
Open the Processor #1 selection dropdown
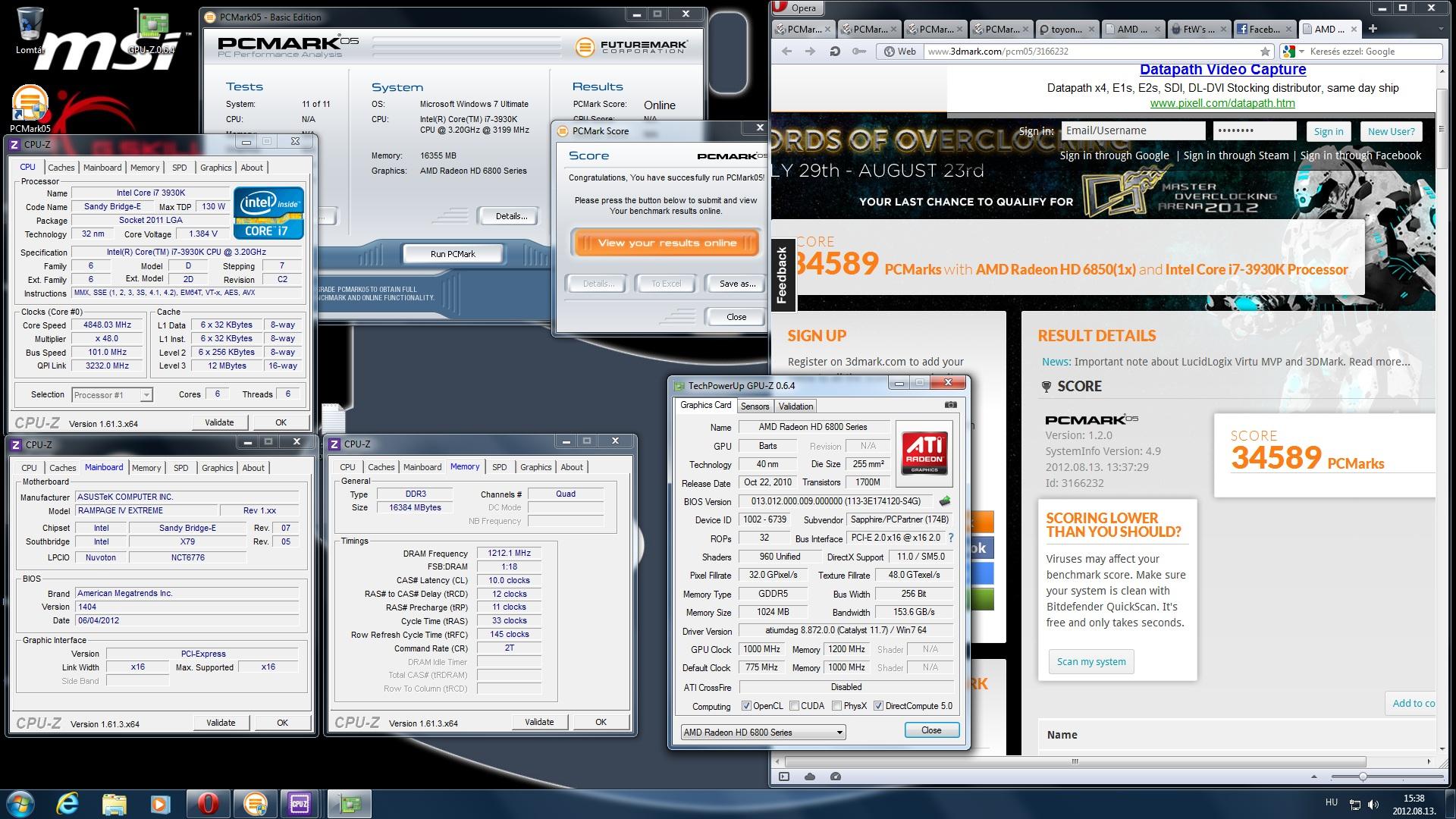[111, 394]
